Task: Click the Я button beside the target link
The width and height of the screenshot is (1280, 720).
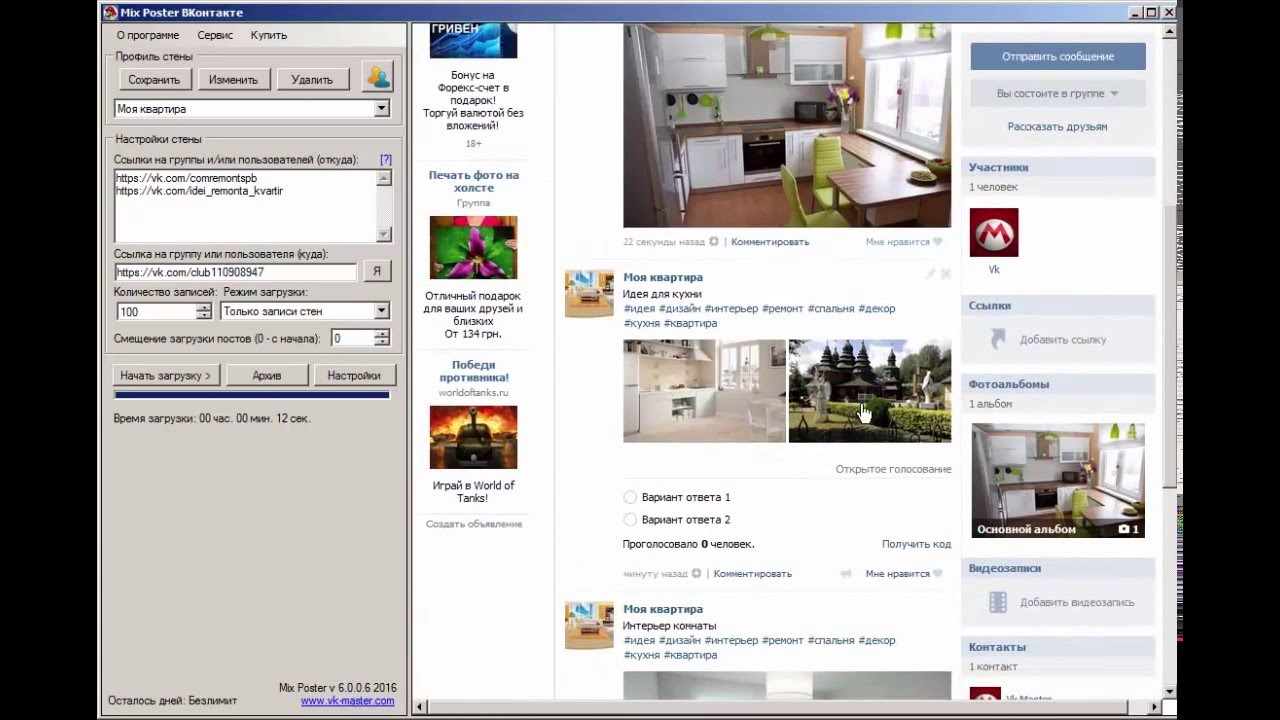Action: pos(377,272)
